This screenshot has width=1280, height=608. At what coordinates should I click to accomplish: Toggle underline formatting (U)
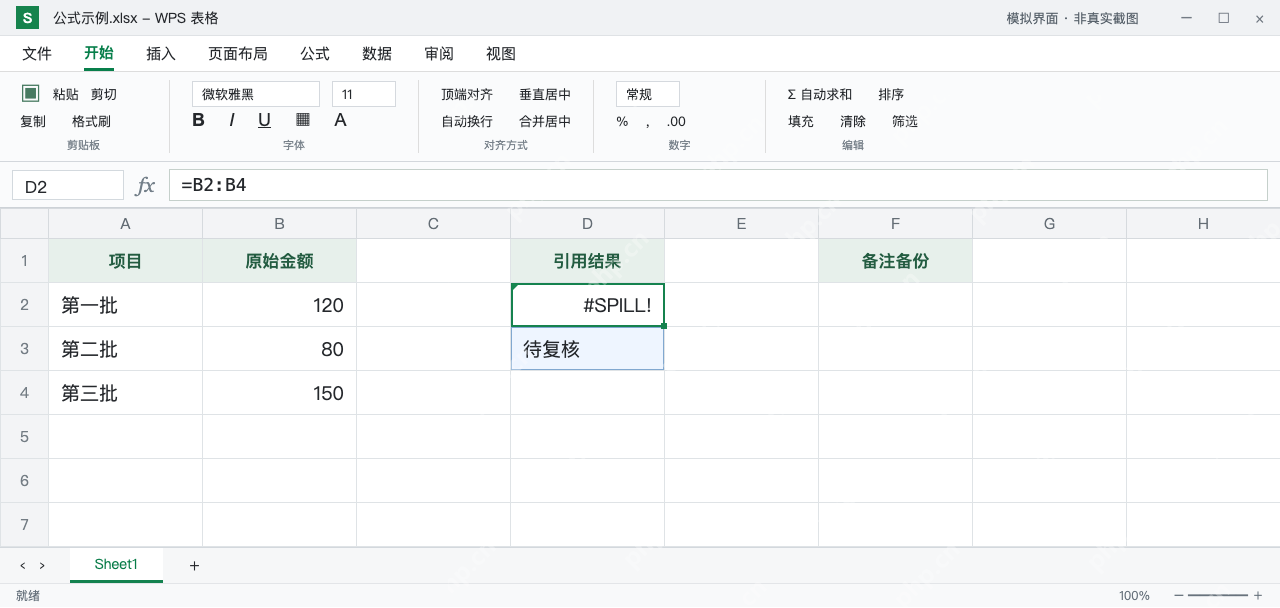264,120
